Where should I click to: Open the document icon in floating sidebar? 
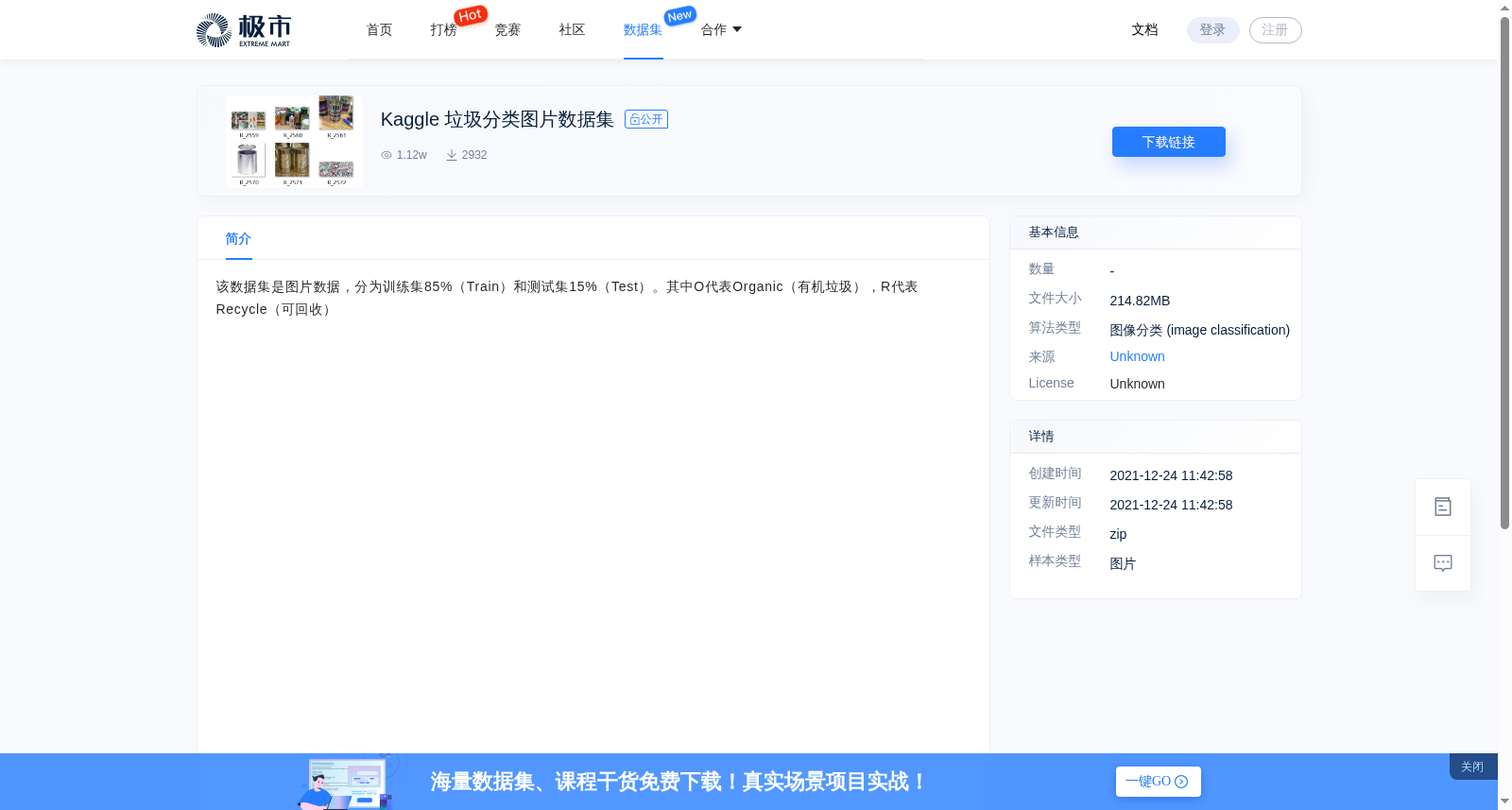tap(1443, 508)
